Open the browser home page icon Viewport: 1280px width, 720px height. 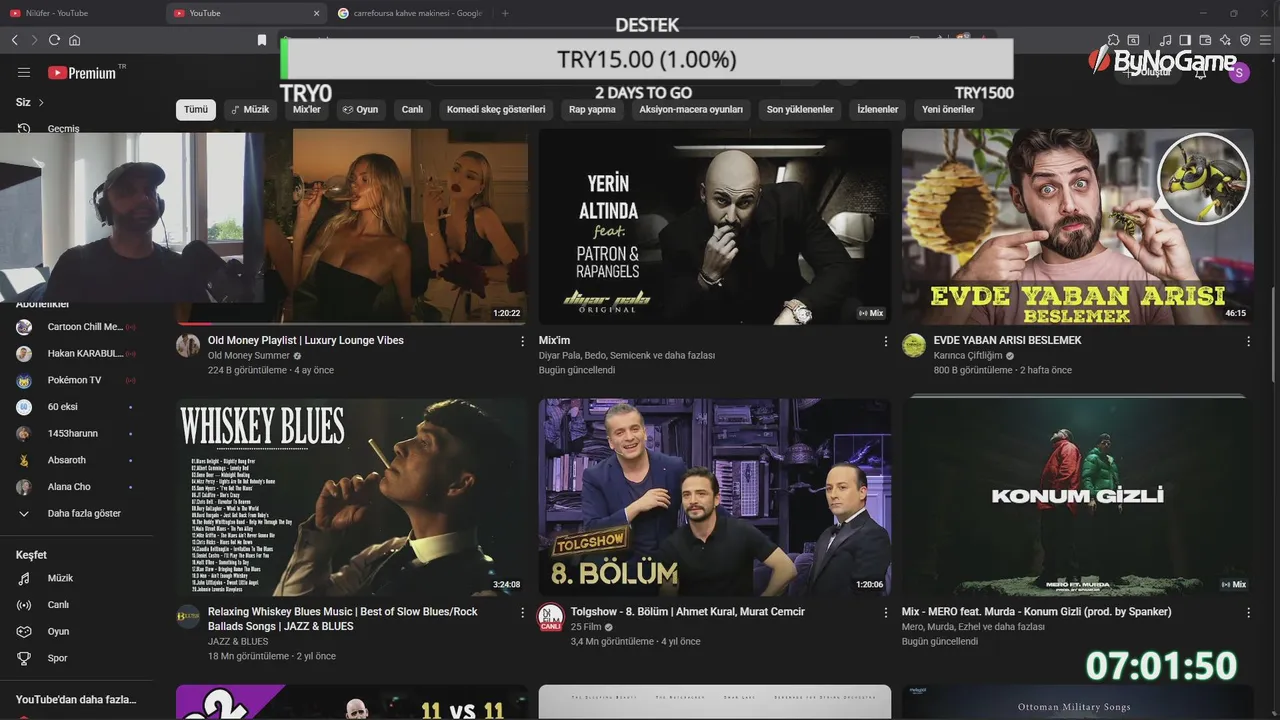(x=74, y=40)
